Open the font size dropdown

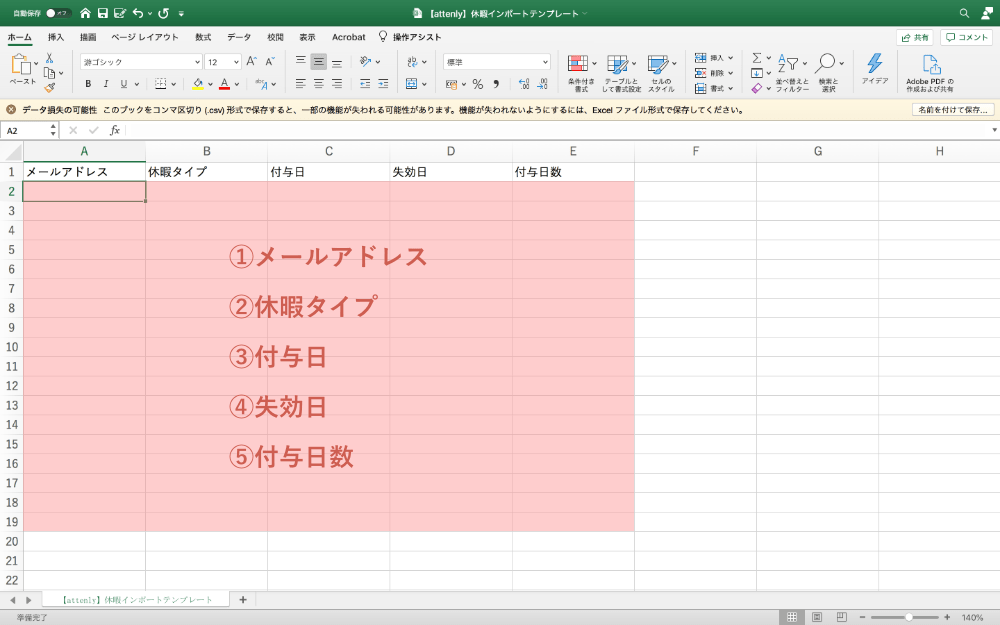tap(223, 61)
